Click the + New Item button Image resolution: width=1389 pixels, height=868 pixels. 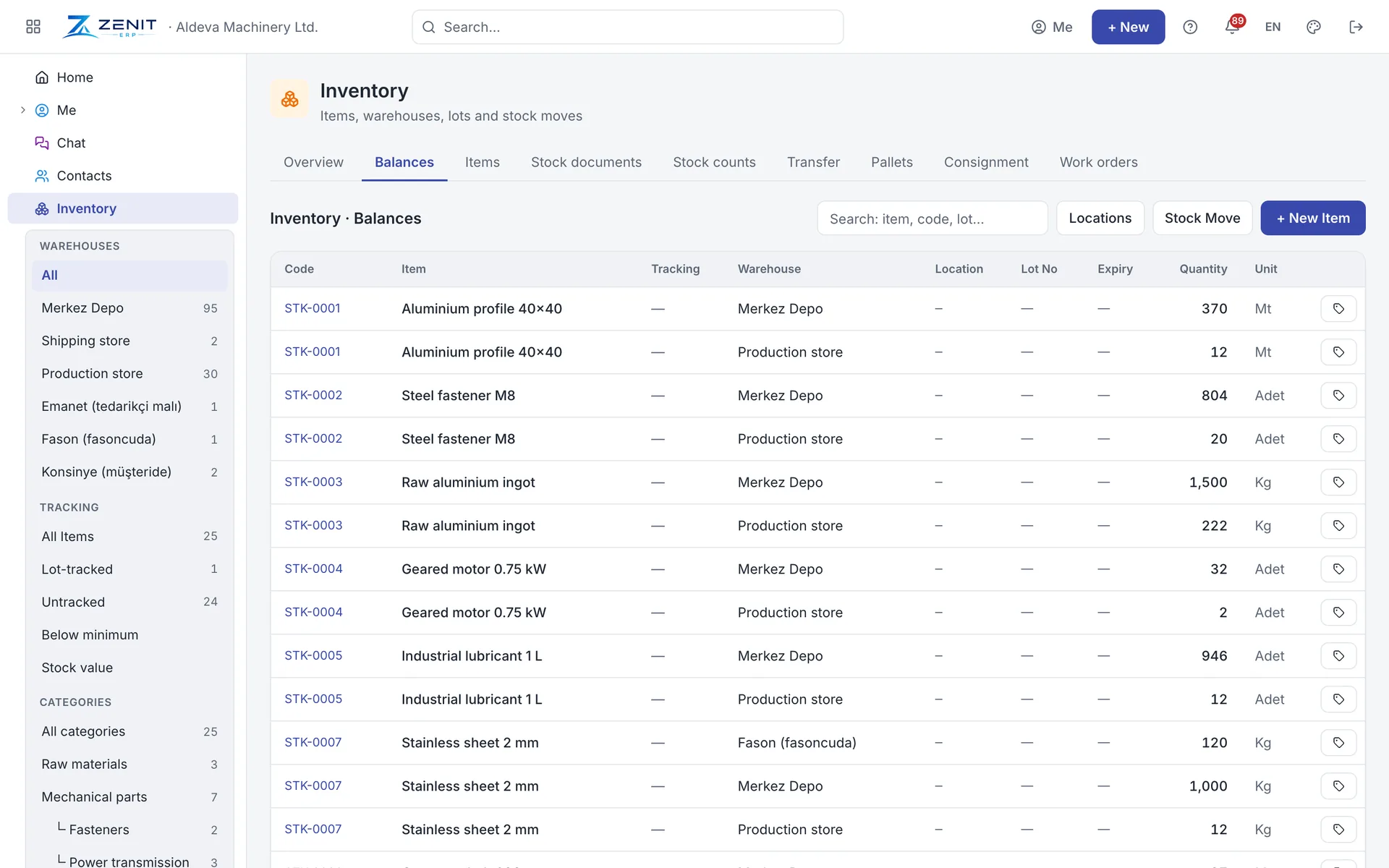click(1312, 218)
